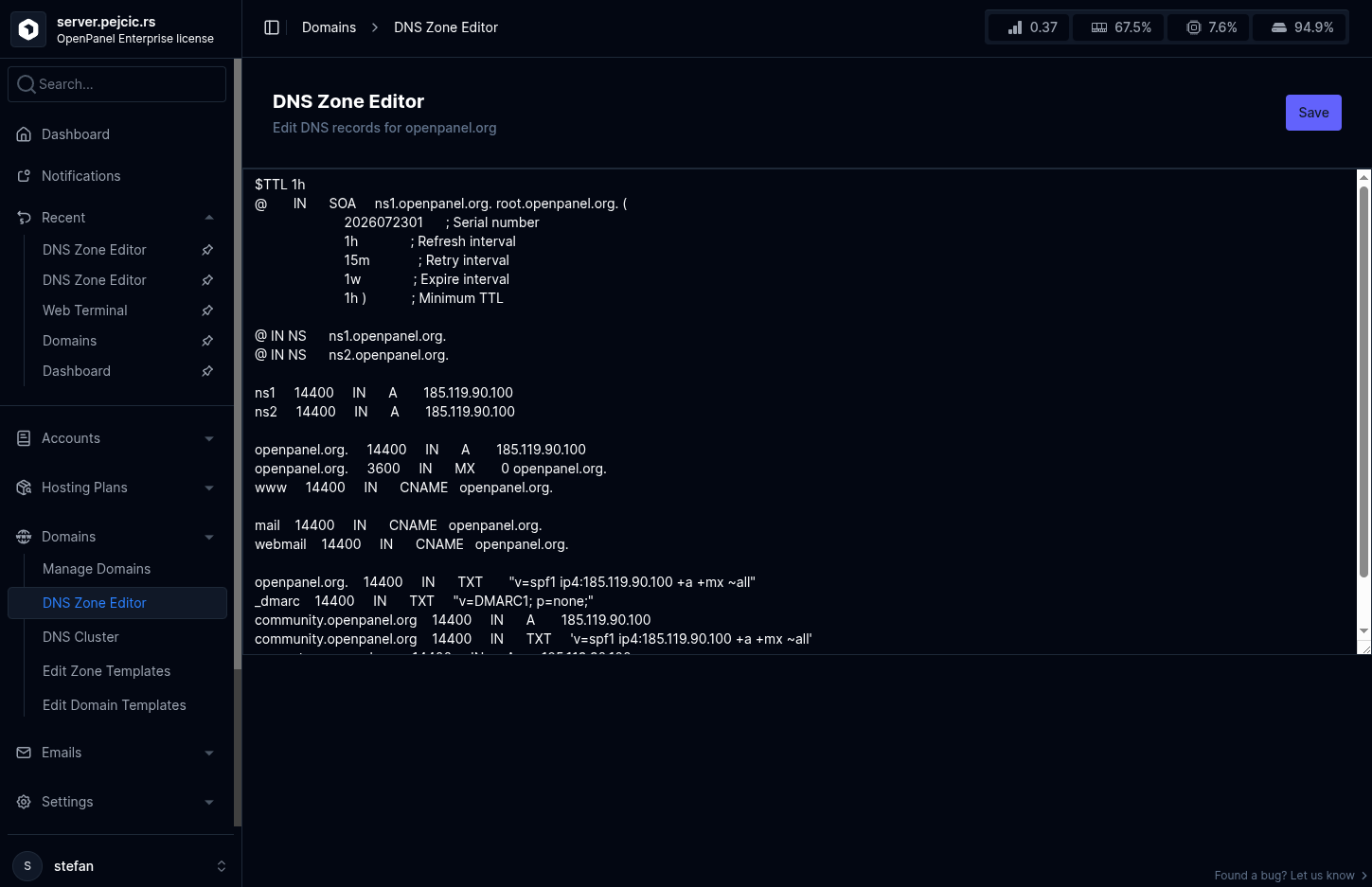Viewport: 1372px width, 887px height.
Task: Click the sidebar vertical scrollbar
Action: point(238,364)
